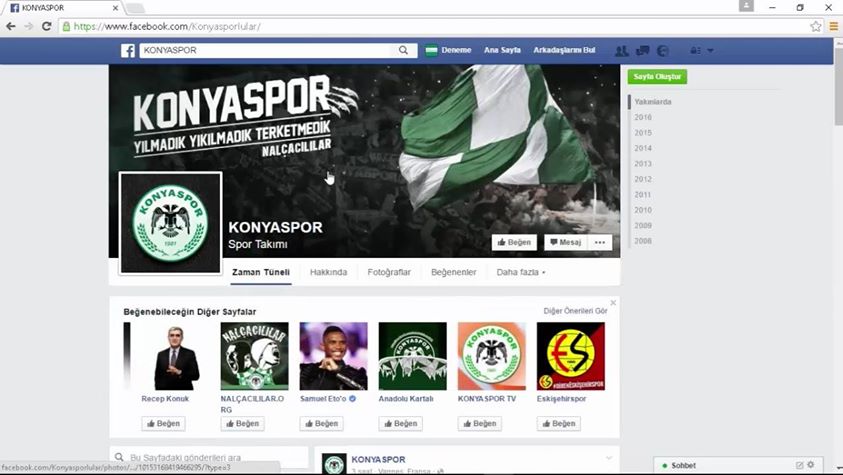Reload the page
Image resolution: width=843 pixels, height=475 pixels.
47,26
